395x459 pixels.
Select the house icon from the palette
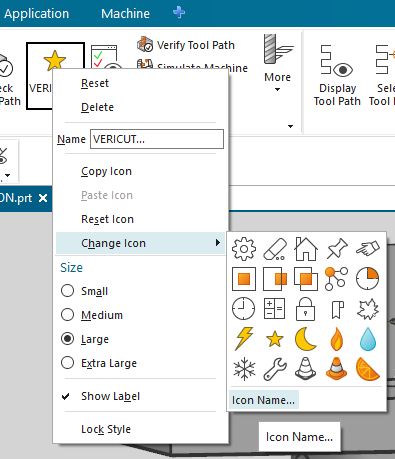tap(306, 249)
